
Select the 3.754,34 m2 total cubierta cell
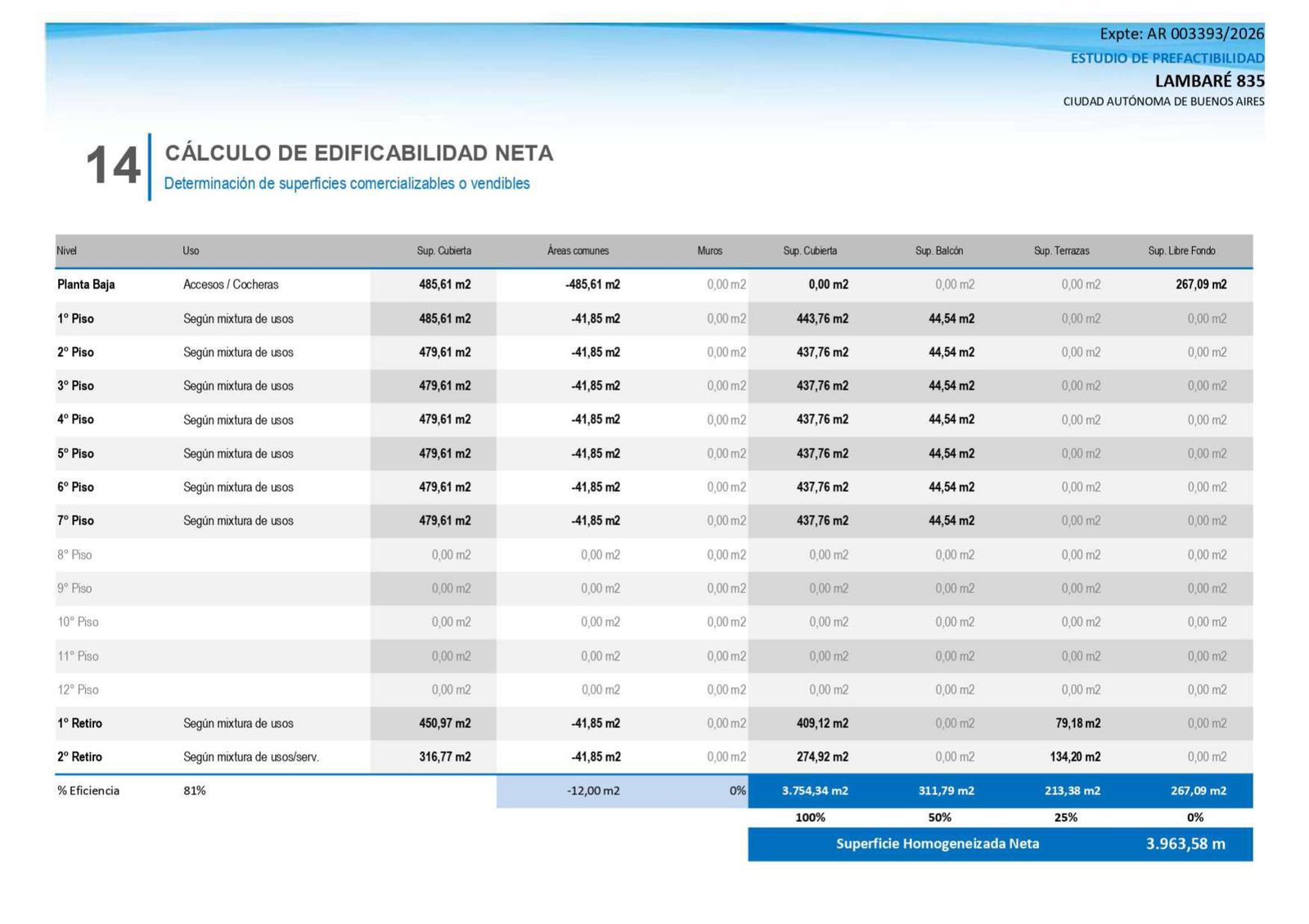click(815, 791)
